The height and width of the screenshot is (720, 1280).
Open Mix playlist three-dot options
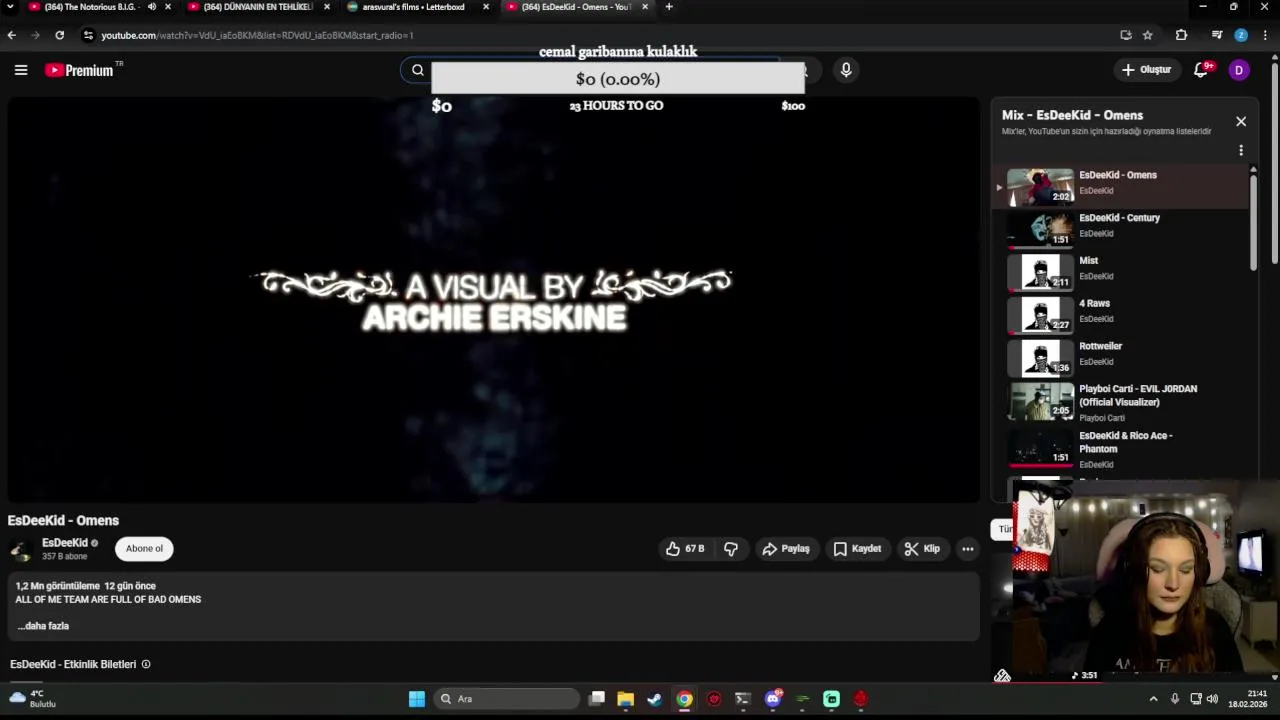click(1241, 151)
